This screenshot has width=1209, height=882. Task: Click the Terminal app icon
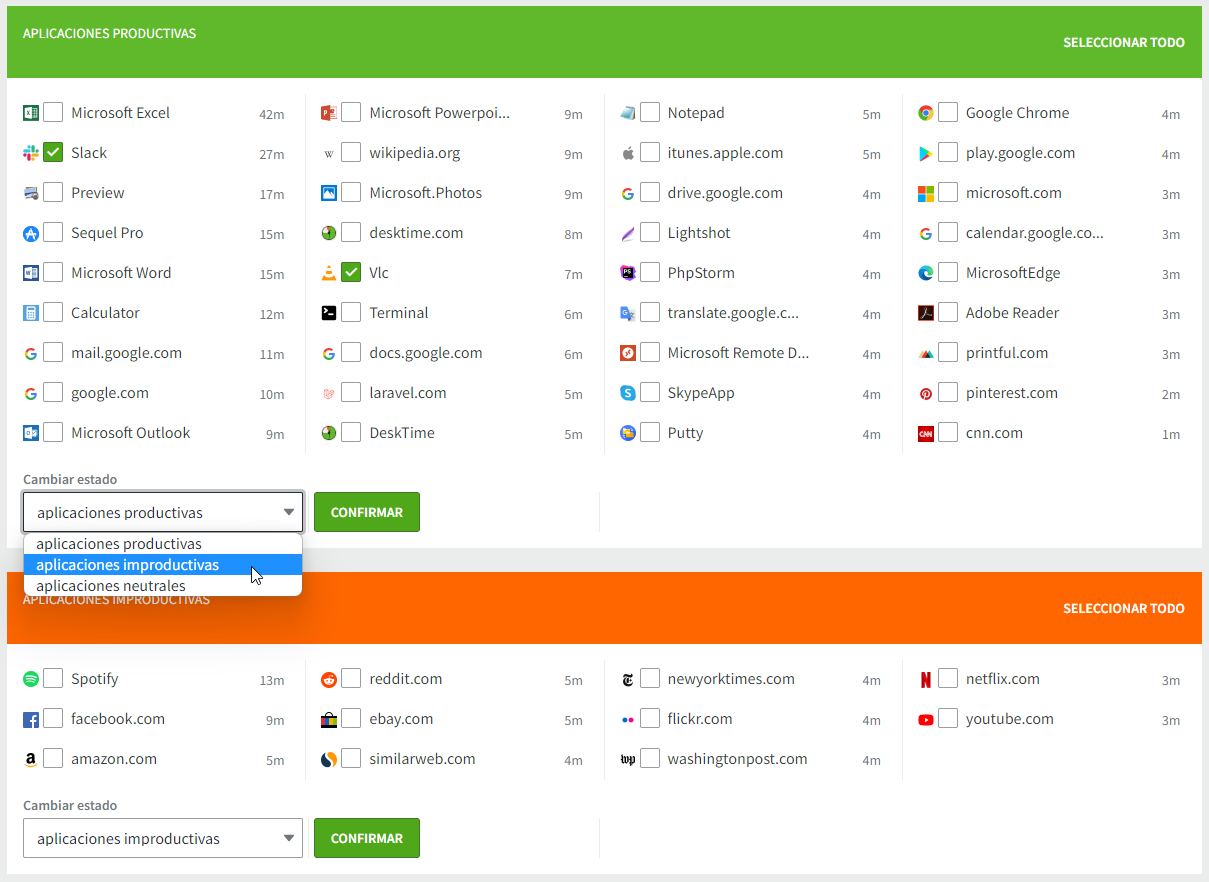(329, 313)
